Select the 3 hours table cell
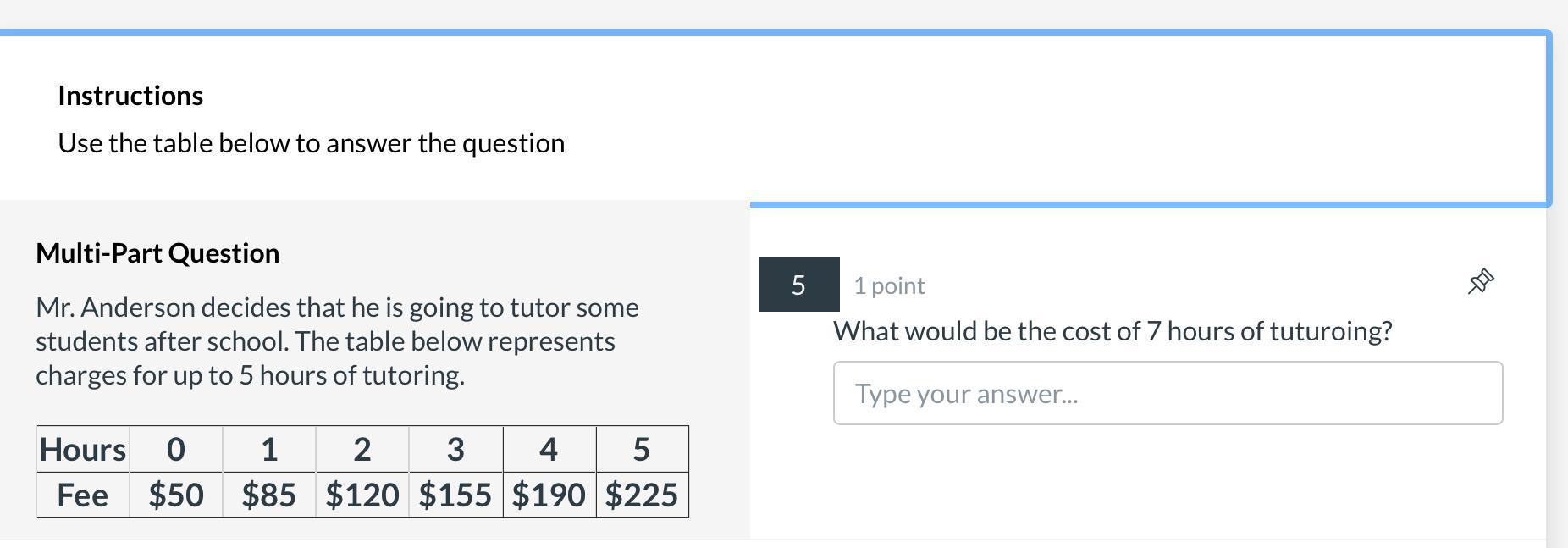Screen dimensions: 1568x548 point(455,450)
